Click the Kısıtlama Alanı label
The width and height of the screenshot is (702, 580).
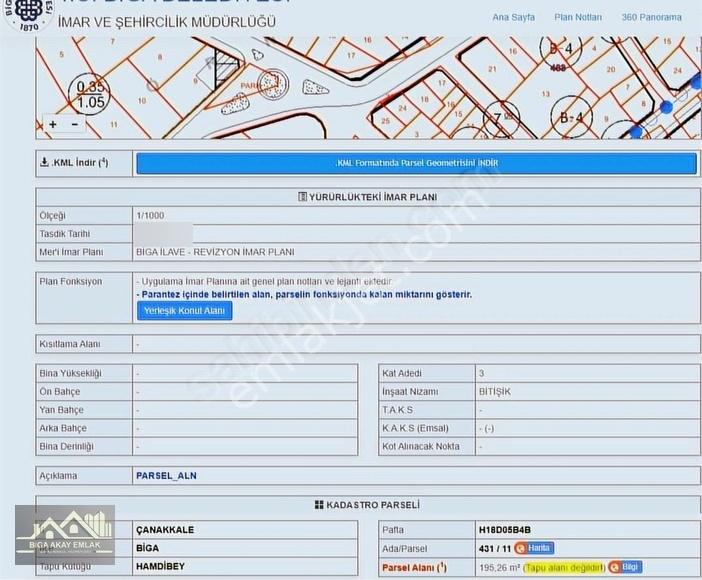click(70, 344)
